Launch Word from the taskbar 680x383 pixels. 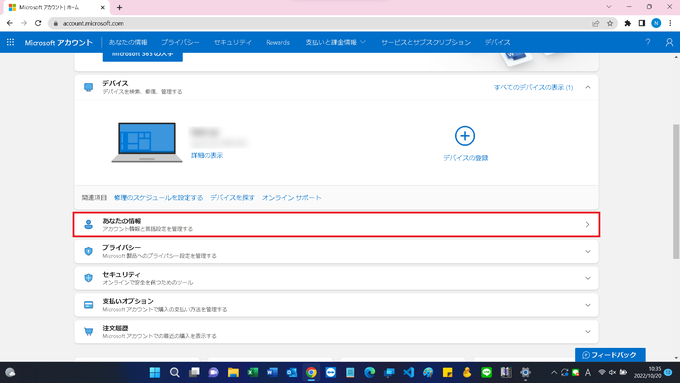pyautogui.click(x=272, y=372)
